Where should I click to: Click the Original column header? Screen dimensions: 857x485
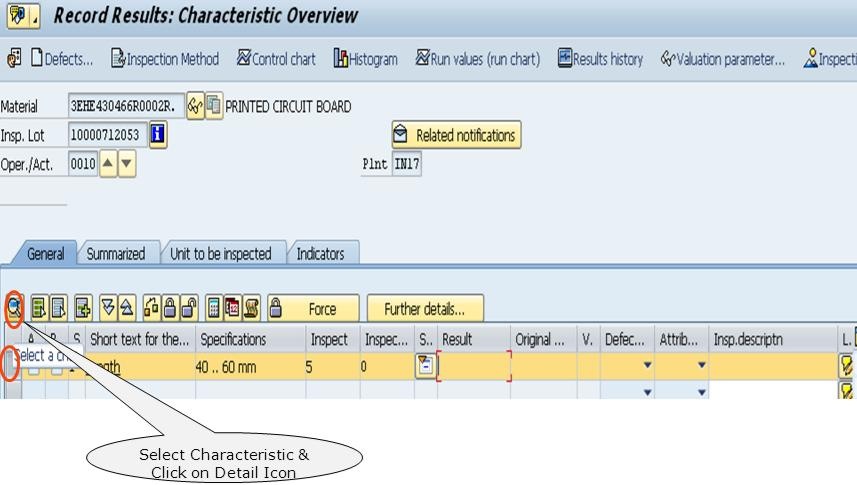[x=543, y=340]
